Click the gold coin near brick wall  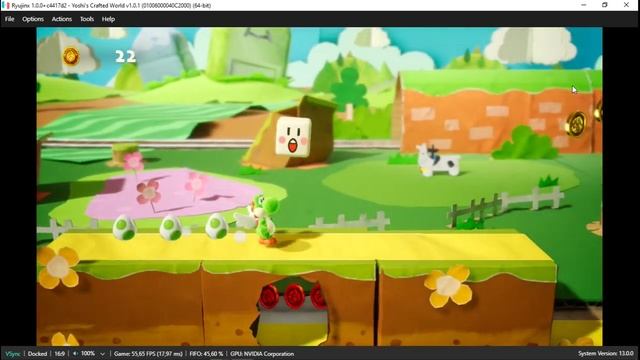click(x=576, y=123)
